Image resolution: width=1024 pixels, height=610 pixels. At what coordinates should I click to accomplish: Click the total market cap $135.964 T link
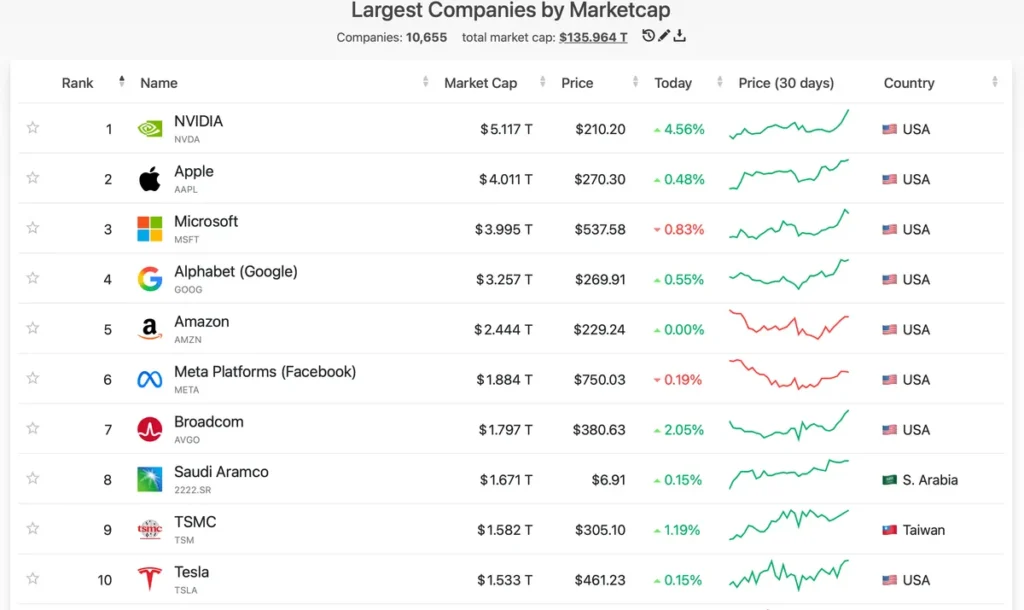593,37
